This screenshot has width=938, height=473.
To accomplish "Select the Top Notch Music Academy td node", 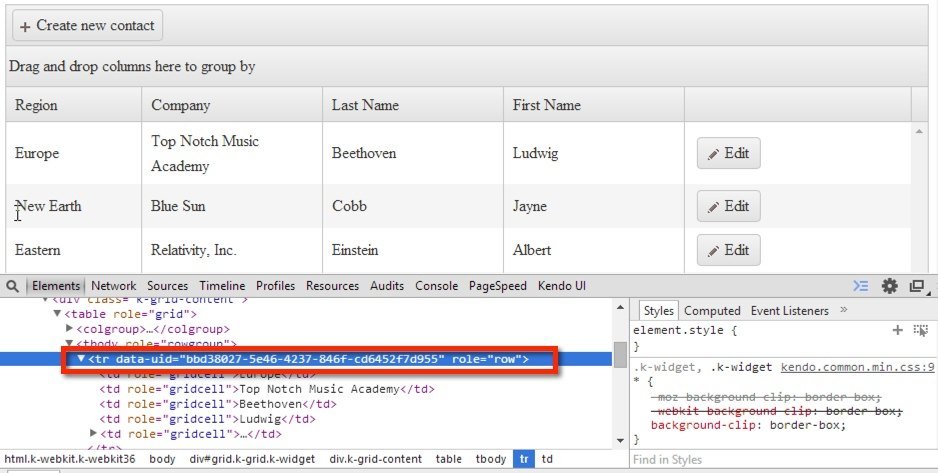I will 267,389.
